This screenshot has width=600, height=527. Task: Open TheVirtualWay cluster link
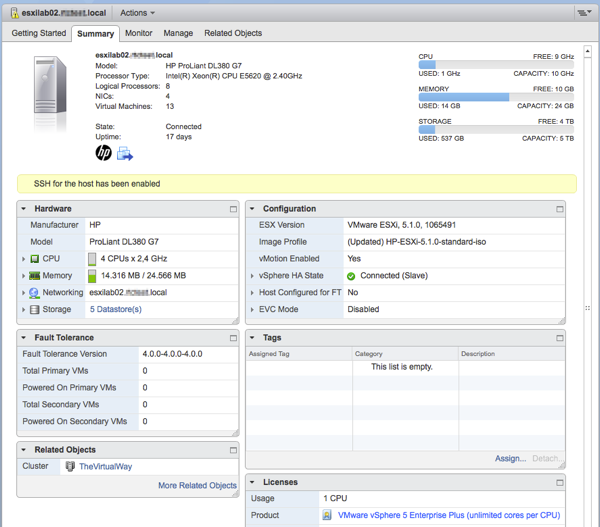tap(105, 467)
